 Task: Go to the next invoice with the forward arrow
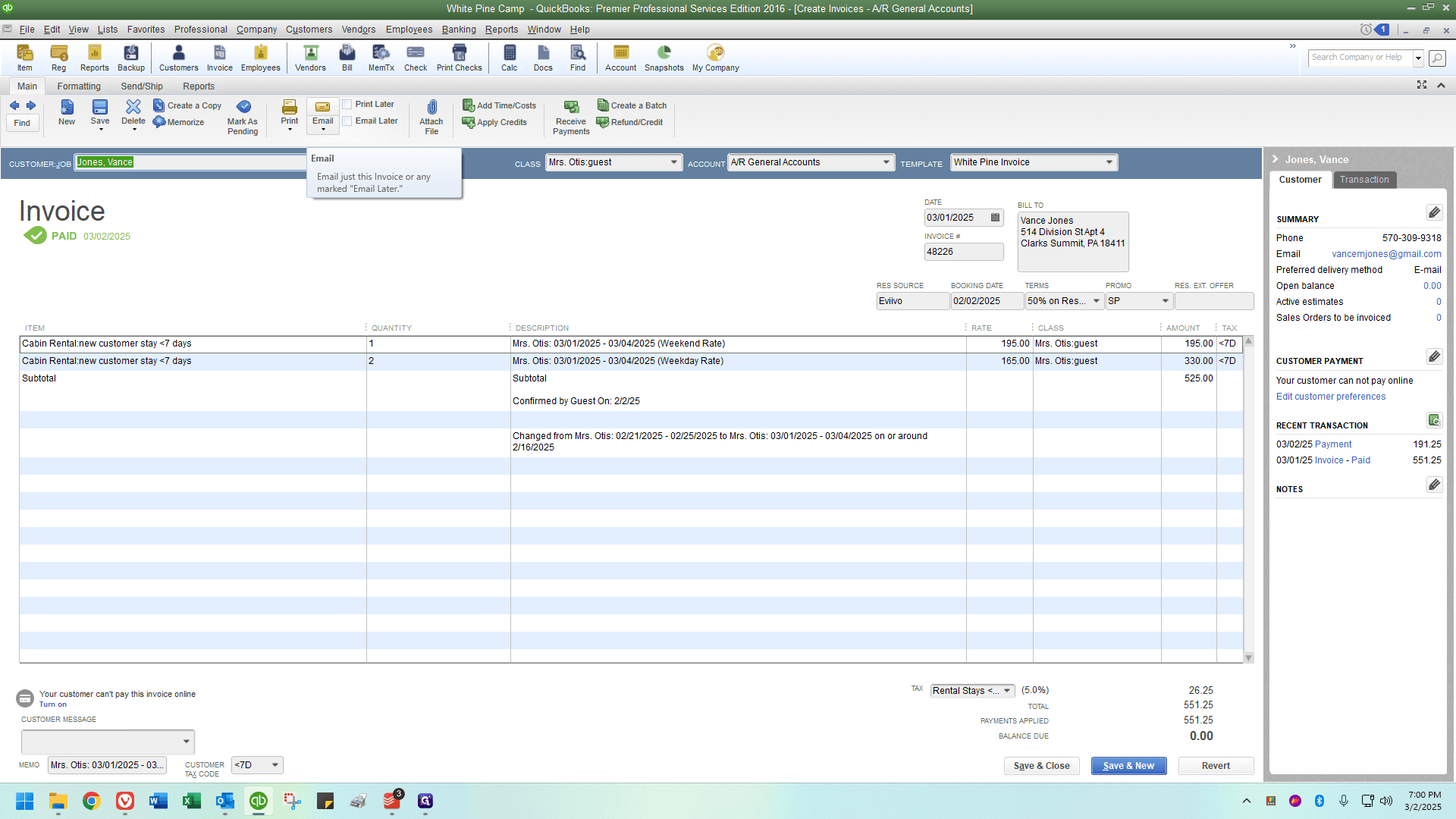(x=31, y=105)
